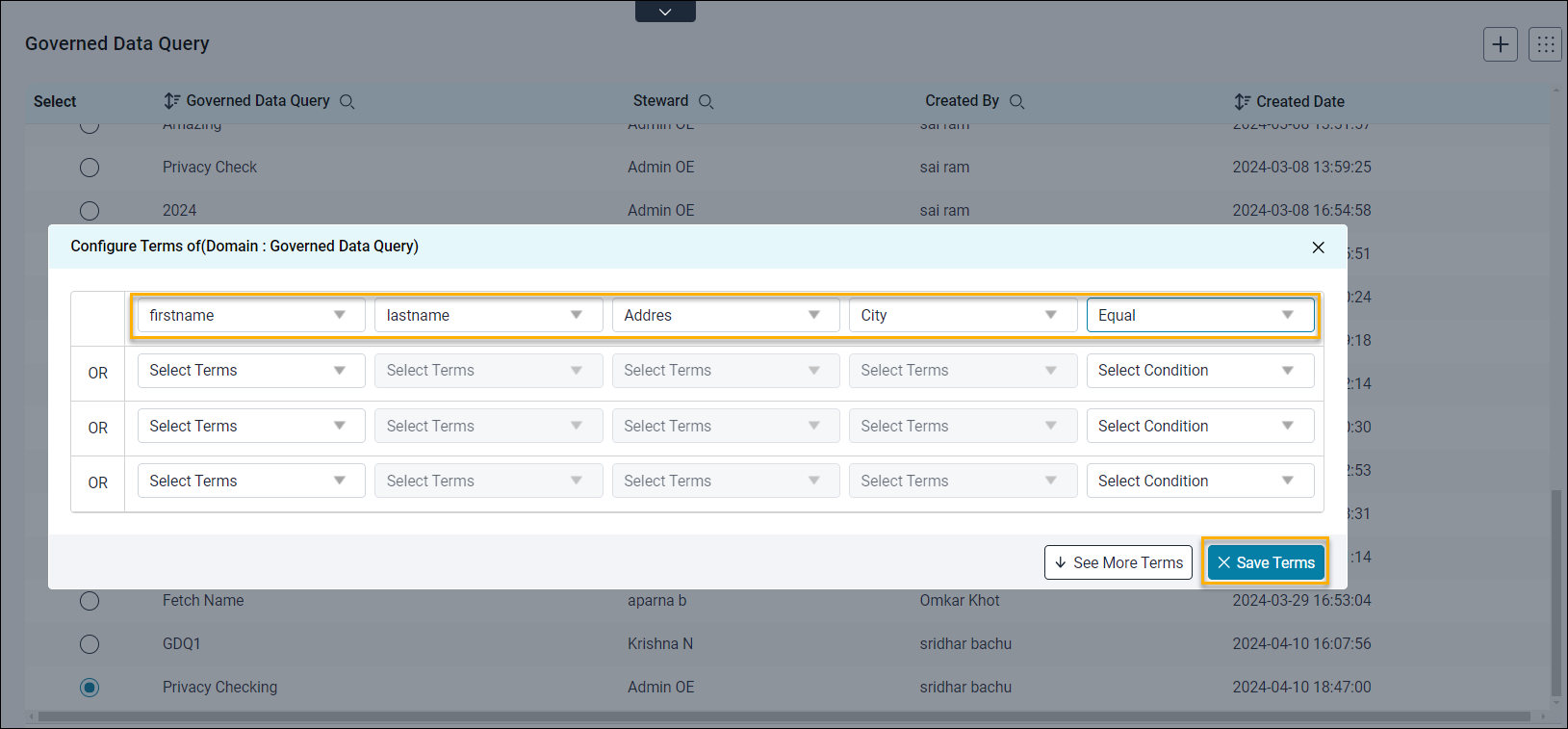Expand the top chevron-down panel handle

(x=665, y=12)
